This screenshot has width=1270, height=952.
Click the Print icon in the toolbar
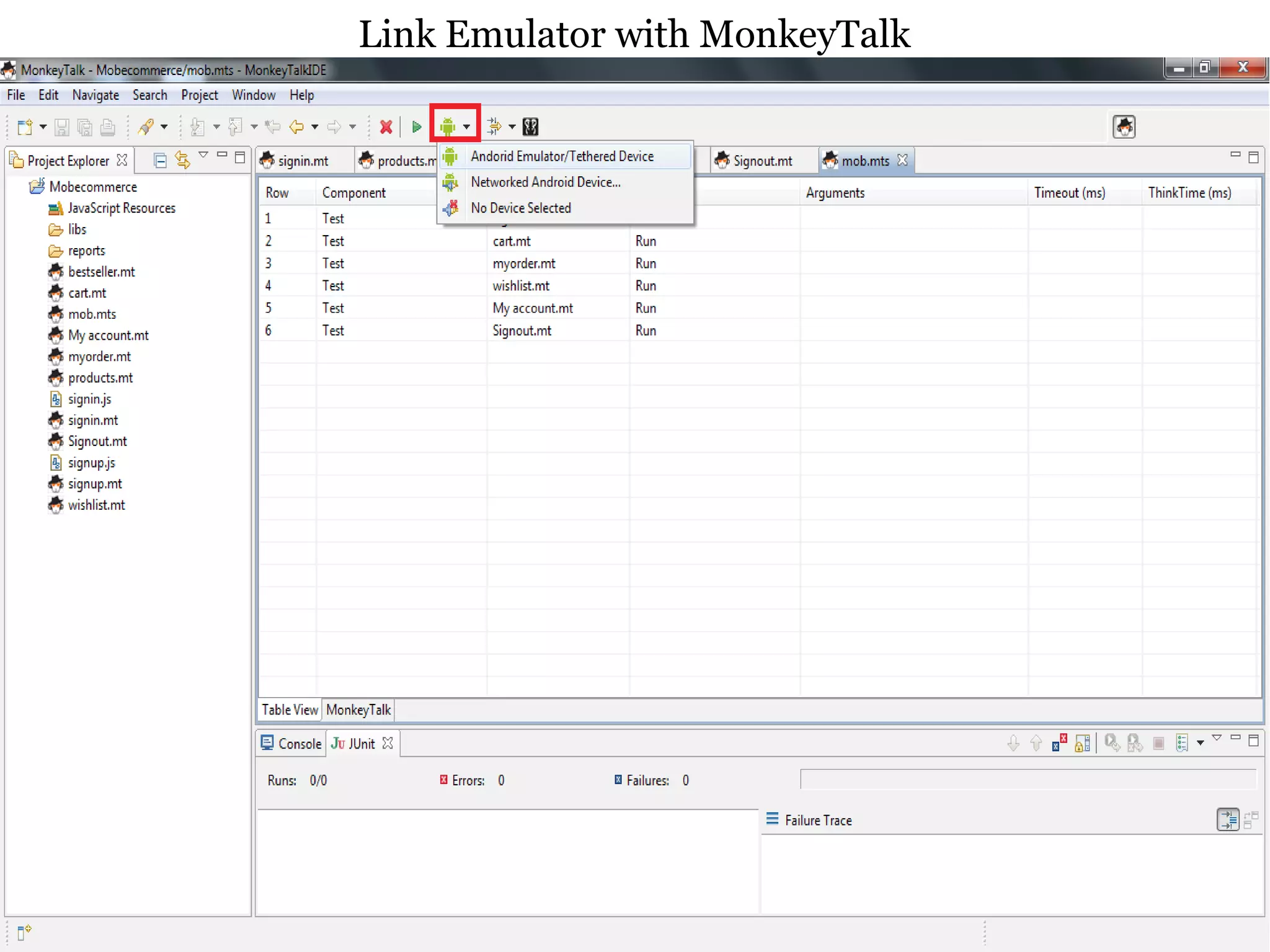108,127
